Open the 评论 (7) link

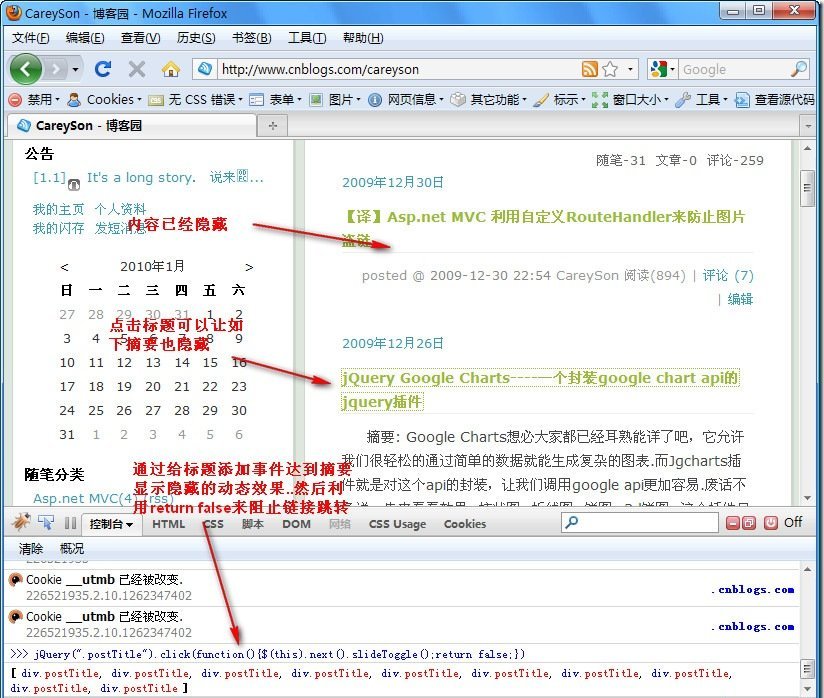[x=728, y=275]
